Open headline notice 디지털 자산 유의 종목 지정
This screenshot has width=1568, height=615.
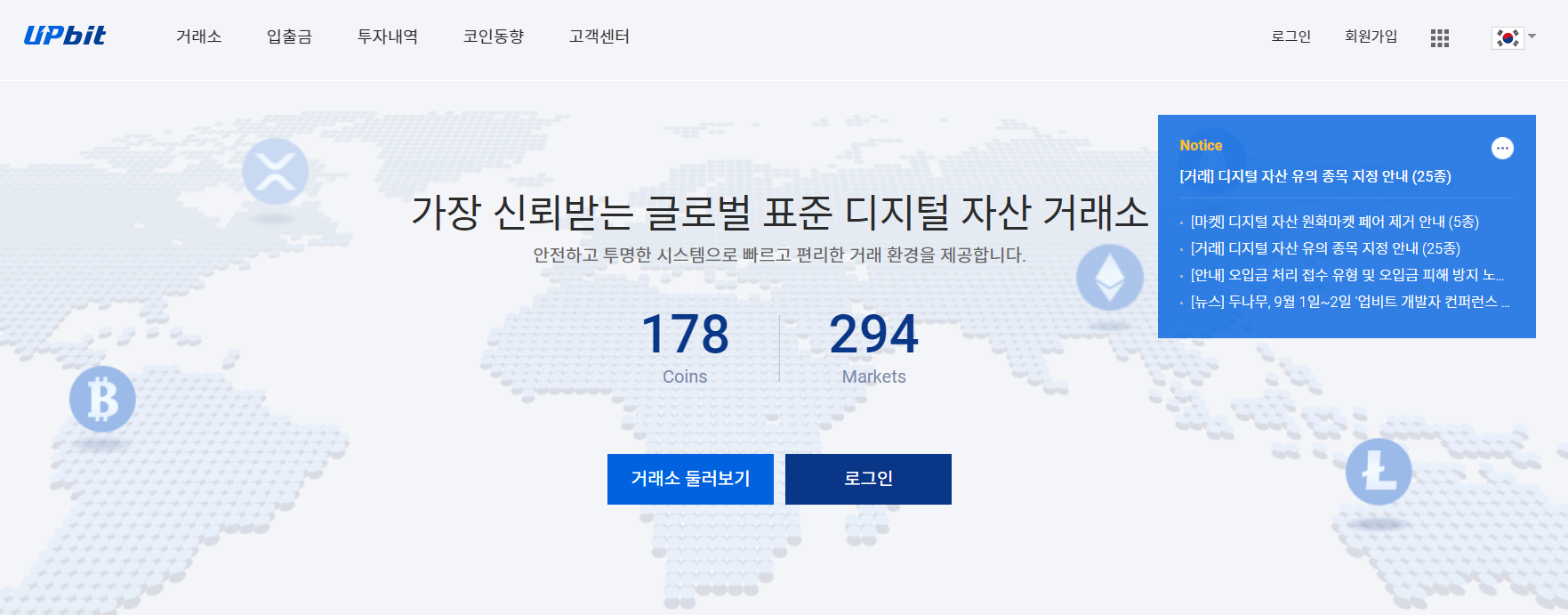point(1315,176)
